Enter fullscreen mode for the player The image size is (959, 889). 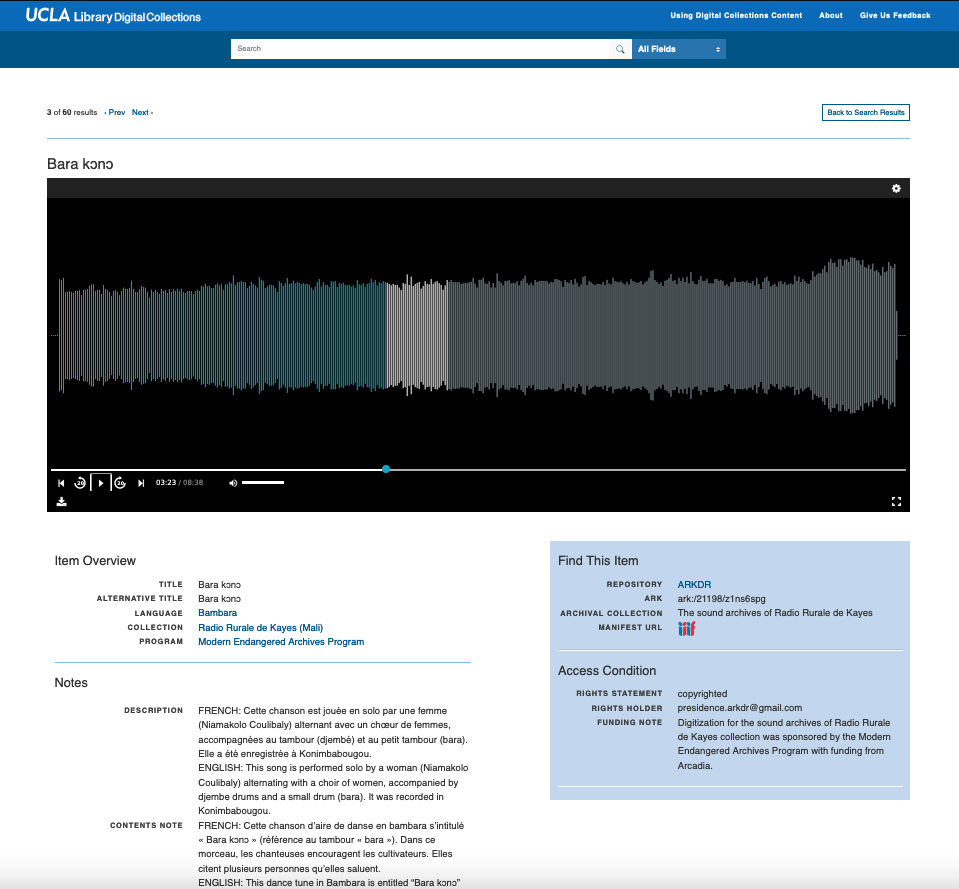[896, 502]
